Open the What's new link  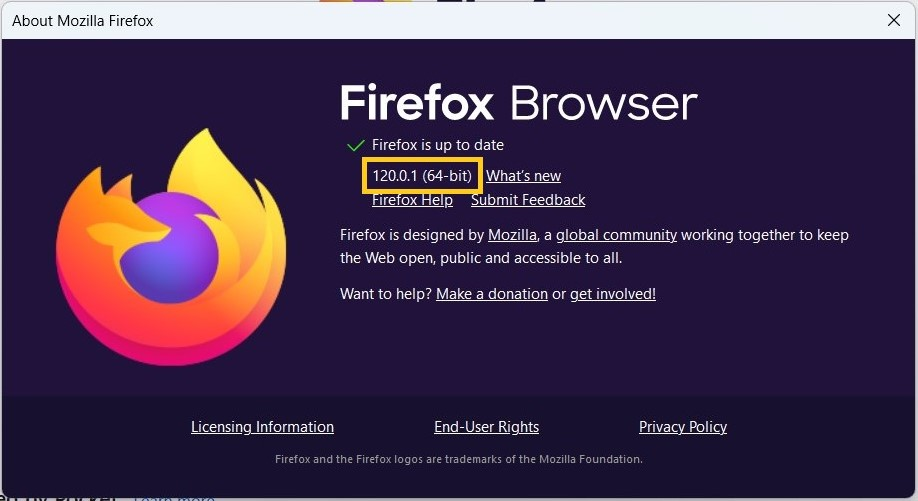[x=523, y=176]
